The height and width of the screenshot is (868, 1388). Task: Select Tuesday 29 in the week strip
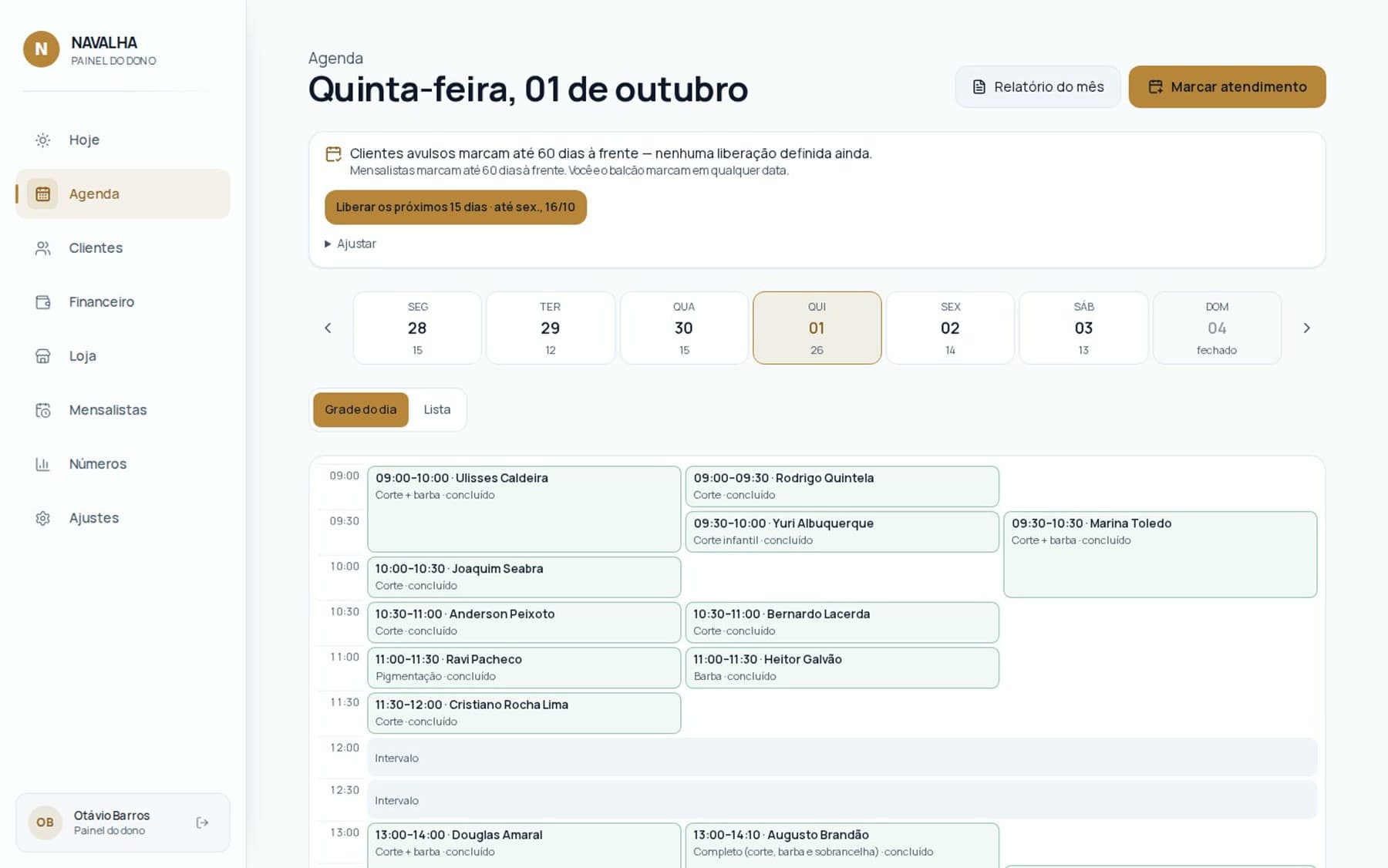click(551, 328)
